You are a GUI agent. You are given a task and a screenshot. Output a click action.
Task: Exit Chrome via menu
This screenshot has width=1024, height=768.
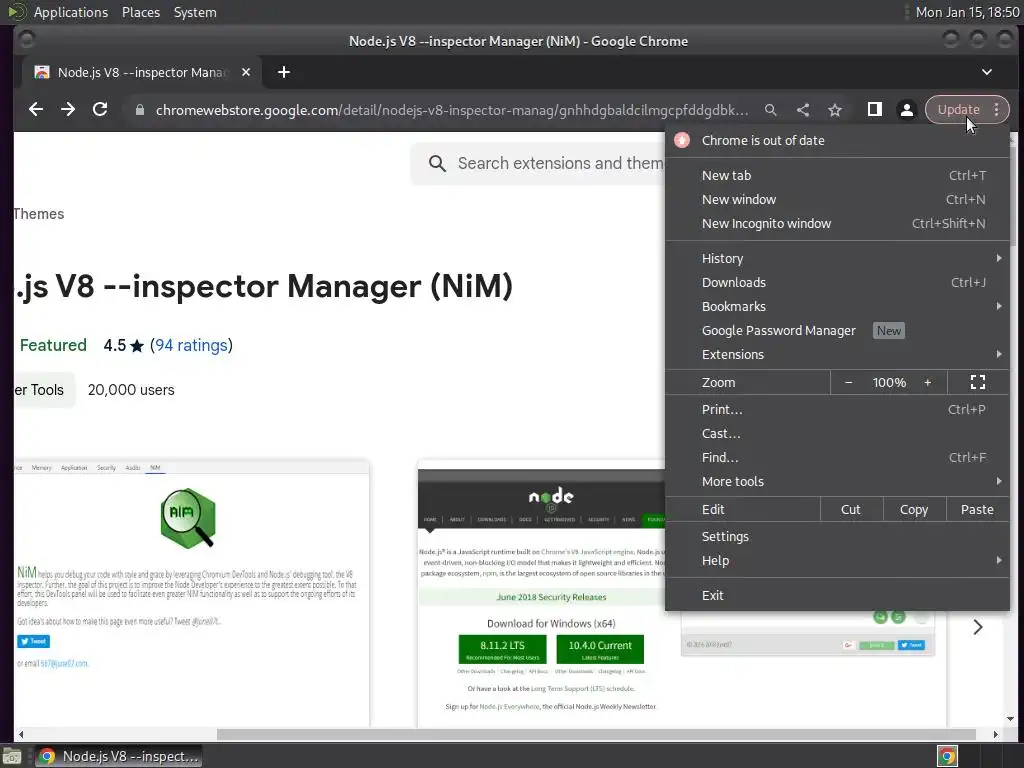click(x=837, y=596)
